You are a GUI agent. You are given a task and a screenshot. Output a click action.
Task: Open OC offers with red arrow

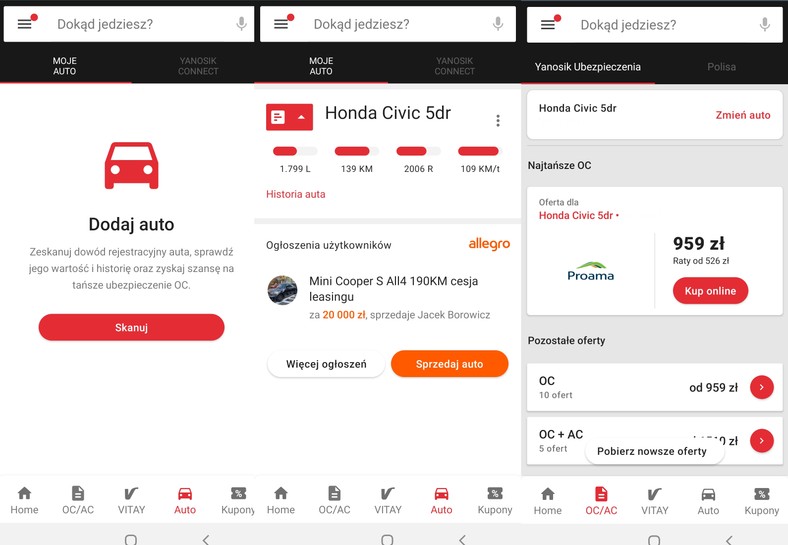761,387
